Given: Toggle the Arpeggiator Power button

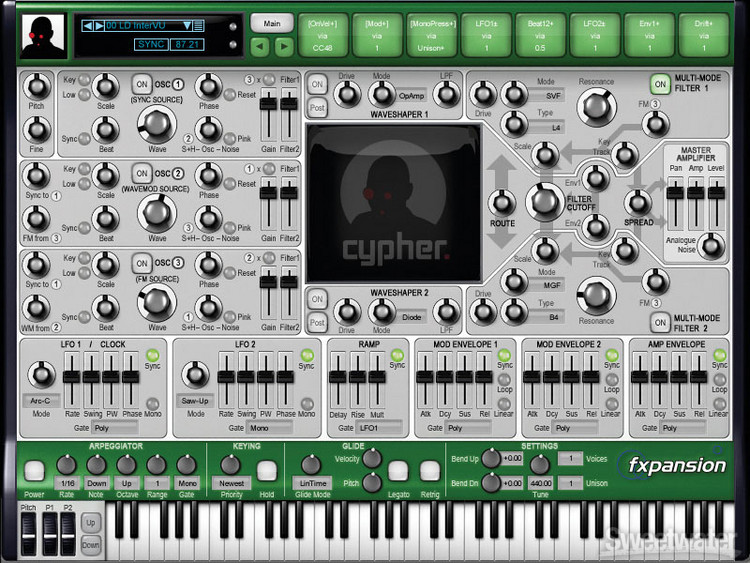Looking at the screenshot, I should [x=34, y=471].
